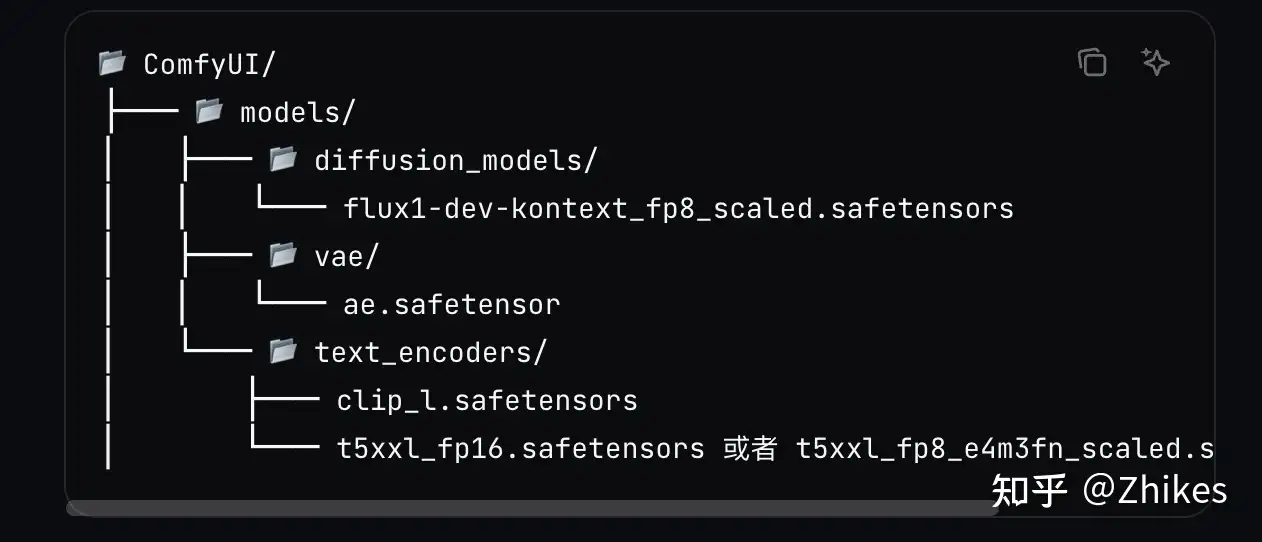The image size is (1262, 542).
Task: Click the diffusion_models folder icon
Action: pos(283,158)
